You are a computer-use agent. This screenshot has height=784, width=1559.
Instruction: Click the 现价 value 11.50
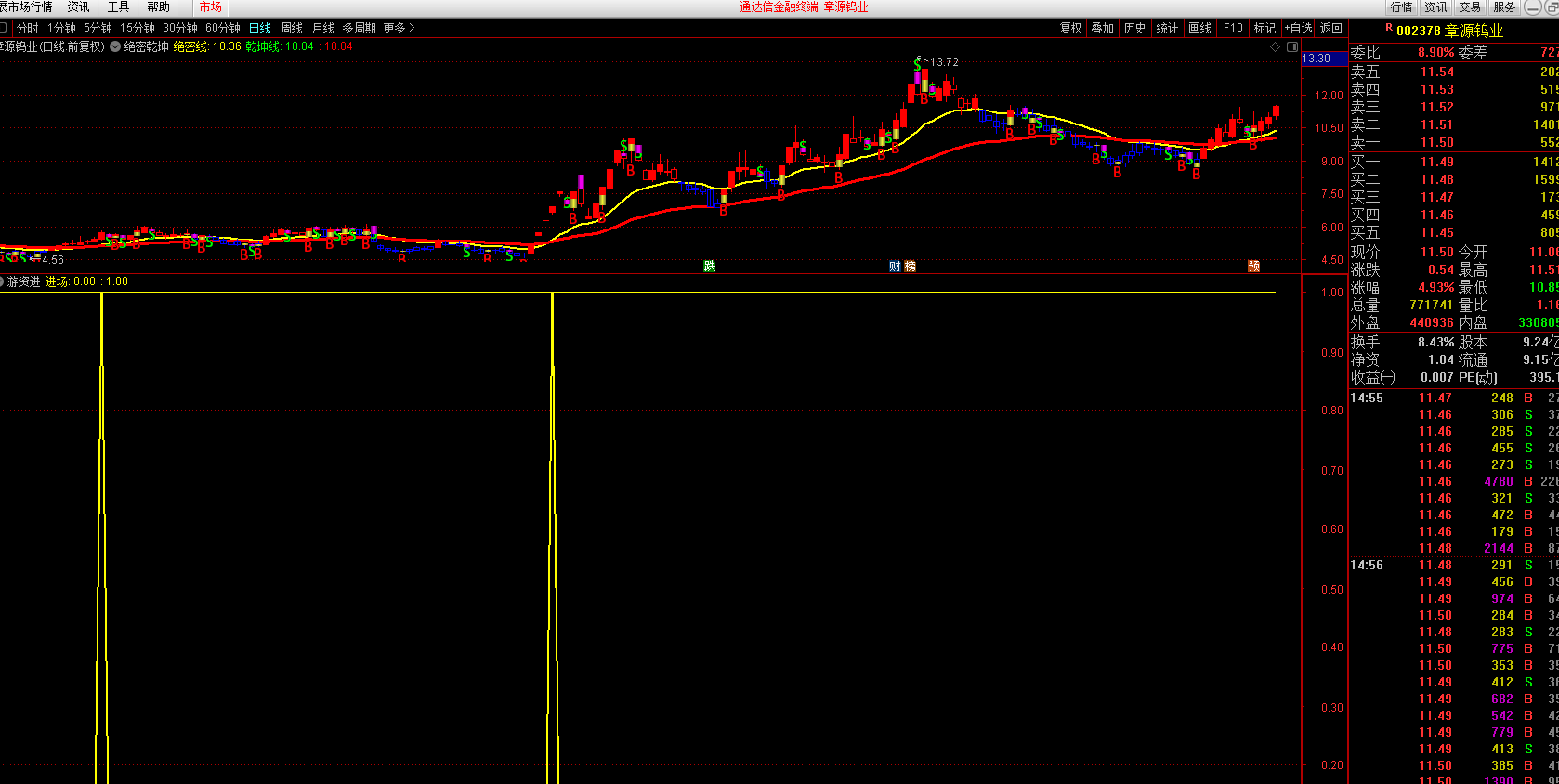[1437, 252]
